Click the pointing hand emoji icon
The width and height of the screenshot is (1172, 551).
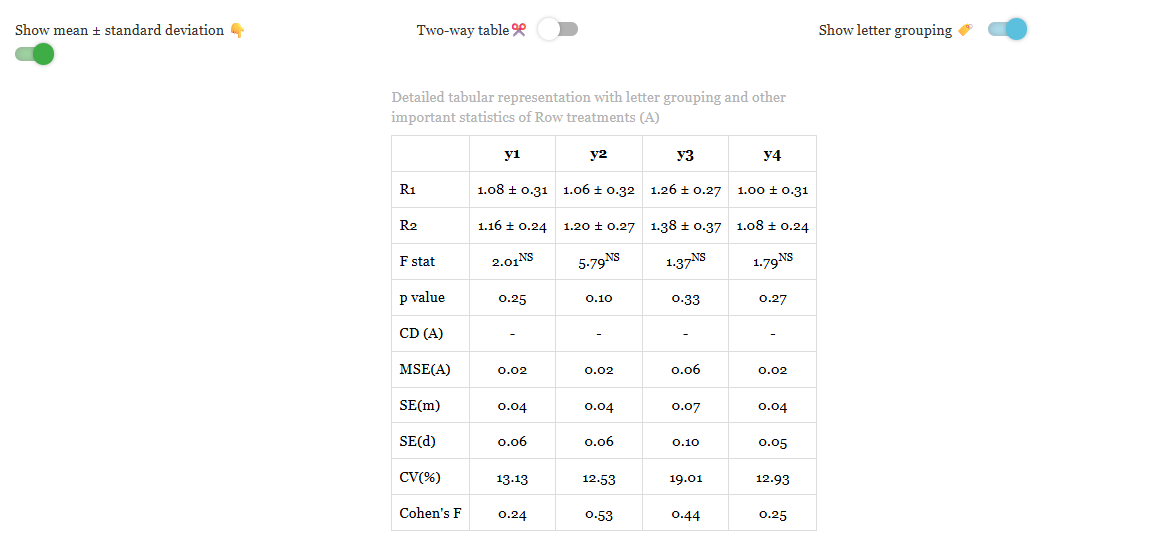point(237,31)
